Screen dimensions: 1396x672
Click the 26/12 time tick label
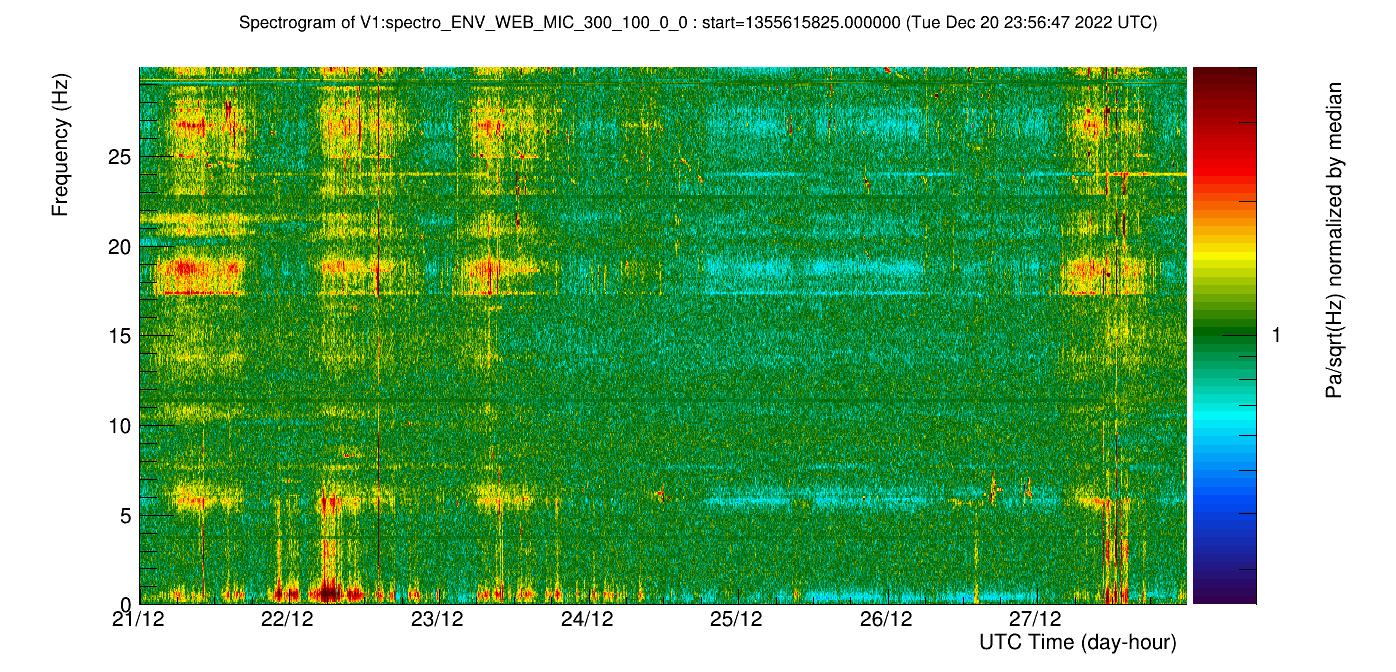tap(886, 619)
